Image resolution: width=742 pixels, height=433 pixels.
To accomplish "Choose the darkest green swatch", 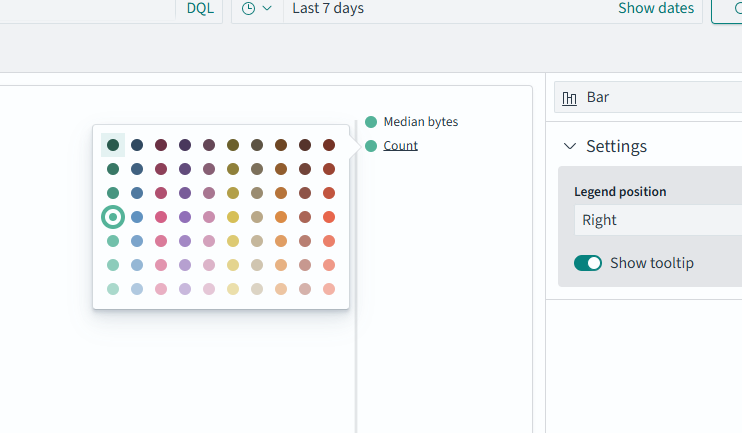I will tap(113, 145).
